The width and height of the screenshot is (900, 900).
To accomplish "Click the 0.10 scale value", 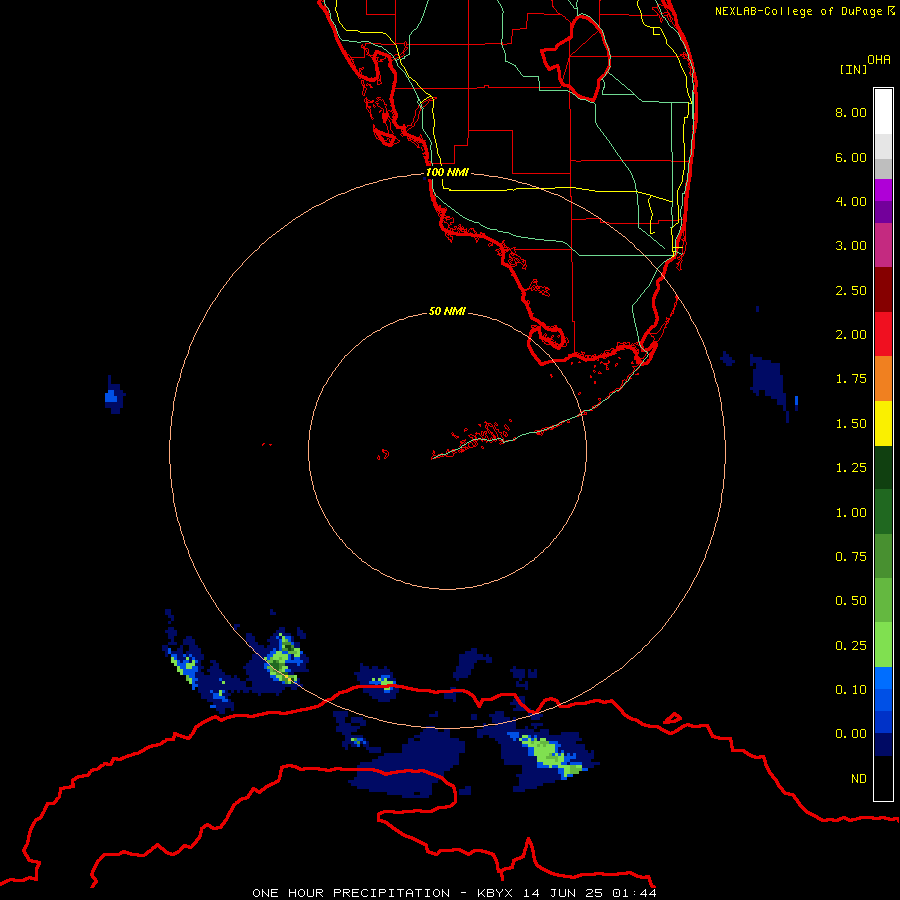I will 851,690.
